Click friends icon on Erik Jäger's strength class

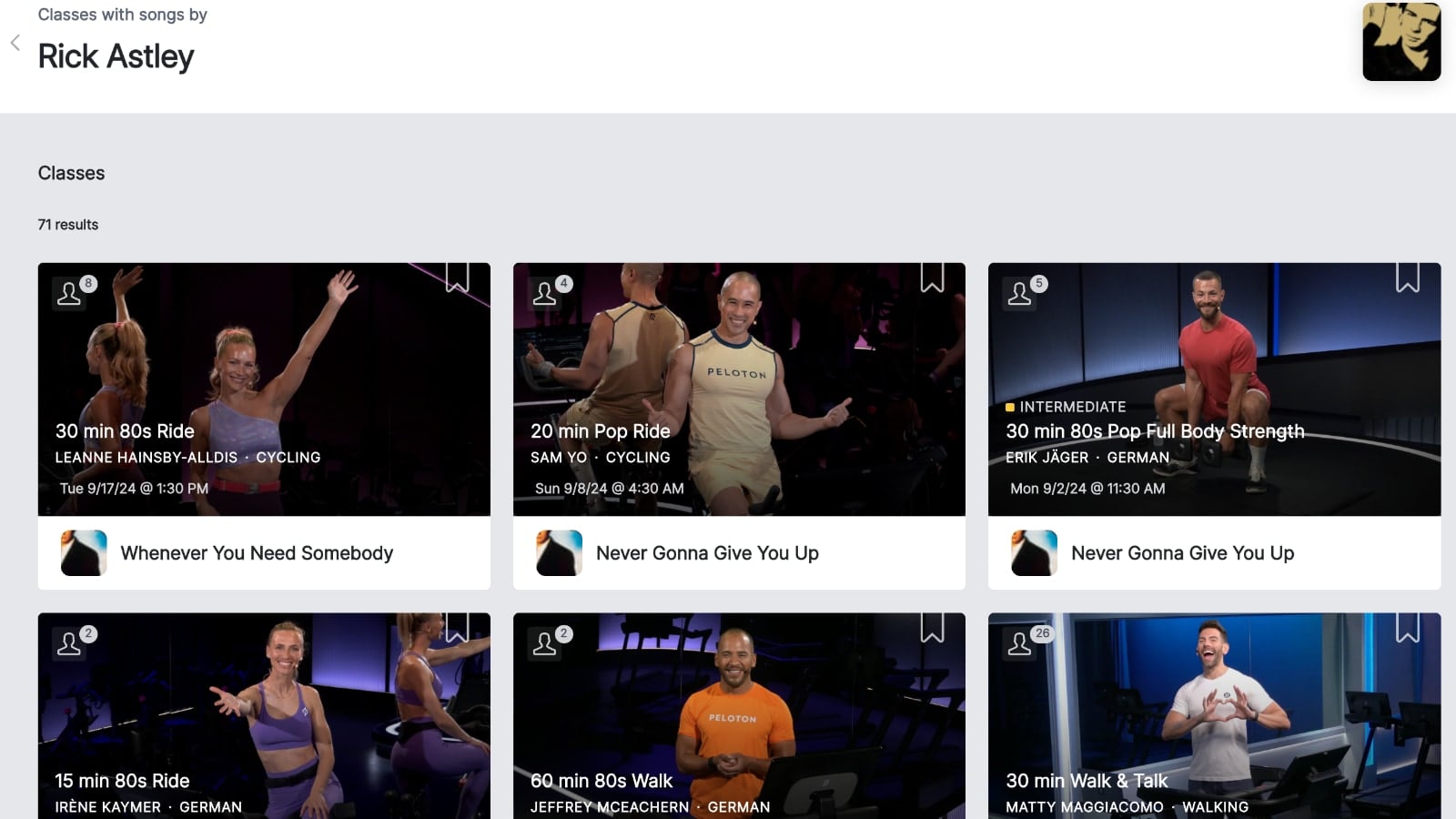tap(1020, 293)
